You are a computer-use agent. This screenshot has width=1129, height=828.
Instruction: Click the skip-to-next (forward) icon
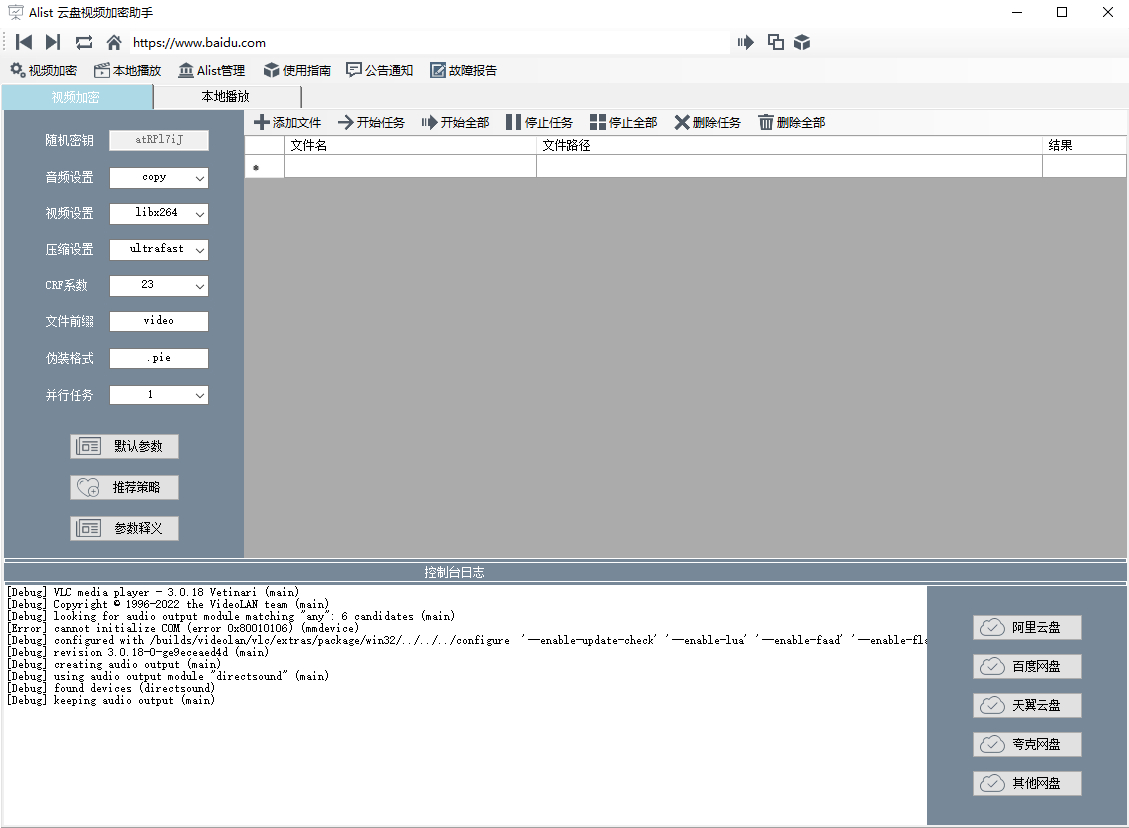[x=53, y=42]
